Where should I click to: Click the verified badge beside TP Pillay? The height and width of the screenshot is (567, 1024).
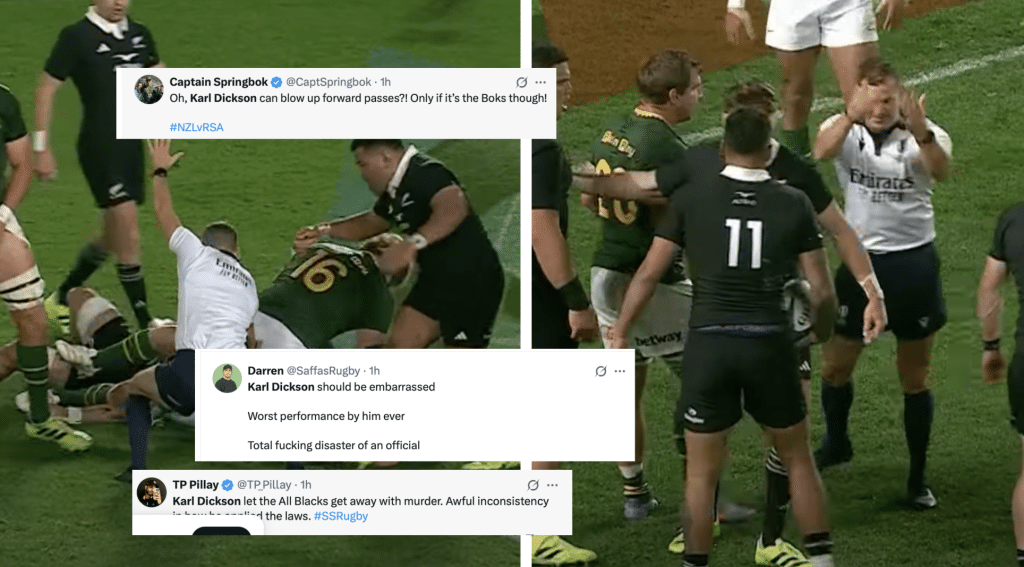(x=227, y=485)
